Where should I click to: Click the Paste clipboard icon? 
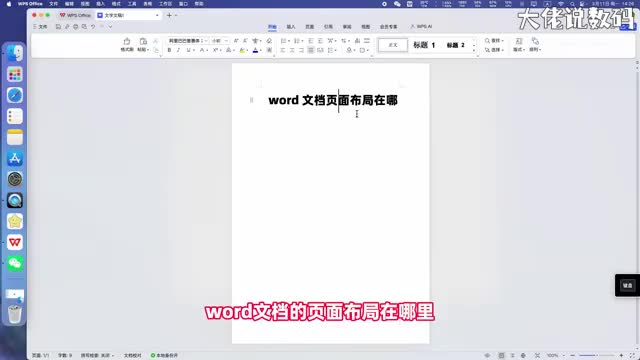coord(143,42)
